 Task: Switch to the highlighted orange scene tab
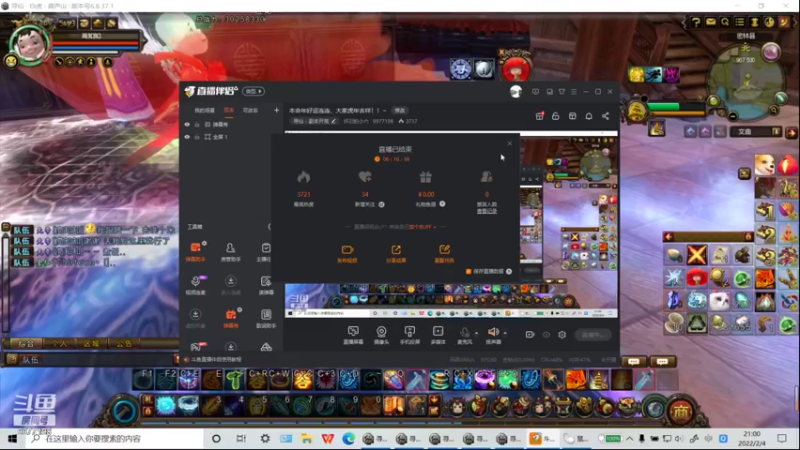click(x=229, y=110)
